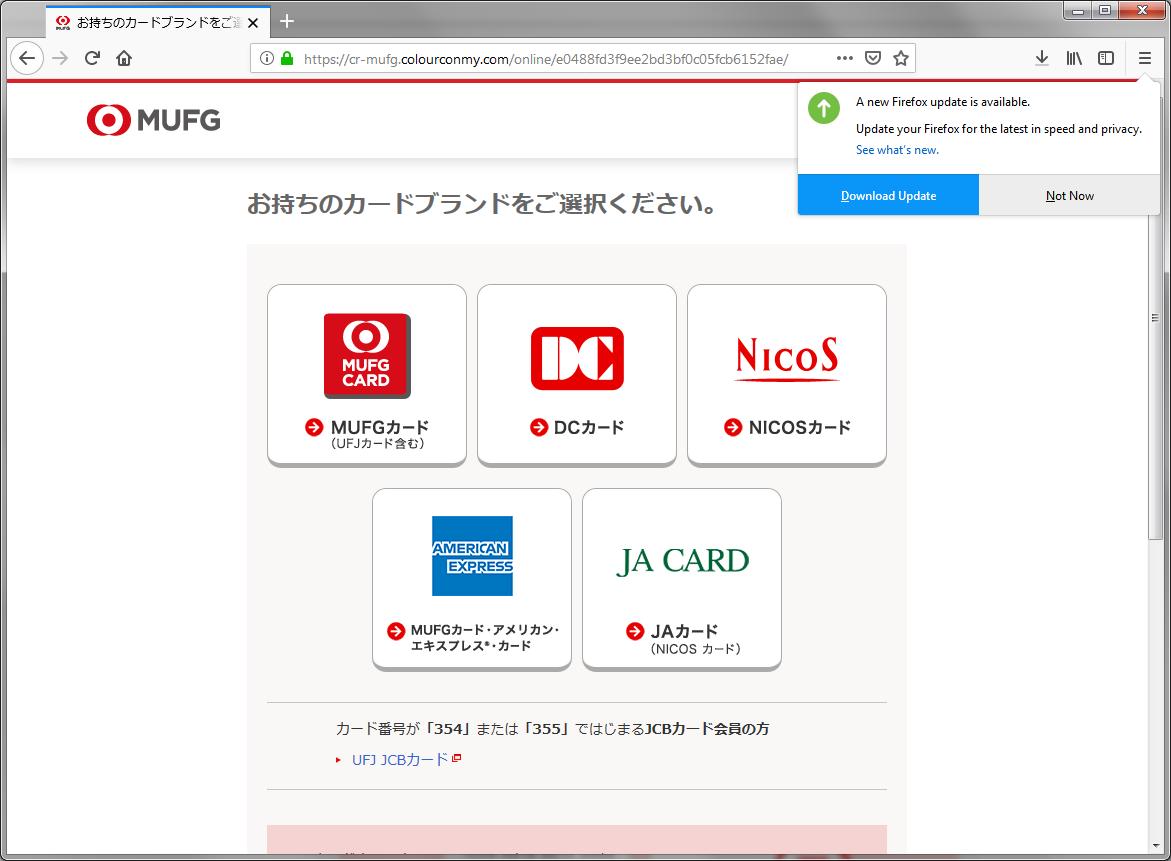Screen dimensions: 1171x861
Task: Click MUFGカード・アメリカン・エキスプレス label
Action: 485,638
